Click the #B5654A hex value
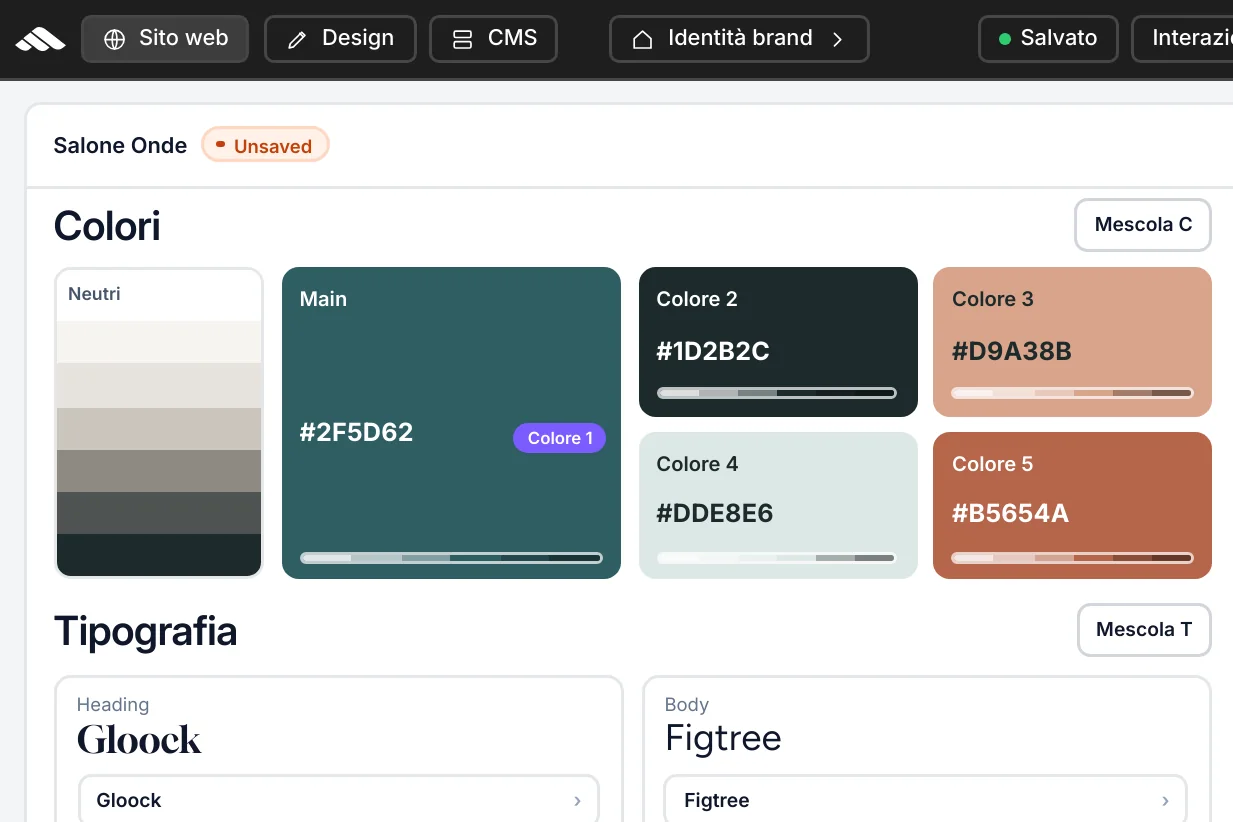The height and width of the screenshot is (822, 1233). [1010, 514]
